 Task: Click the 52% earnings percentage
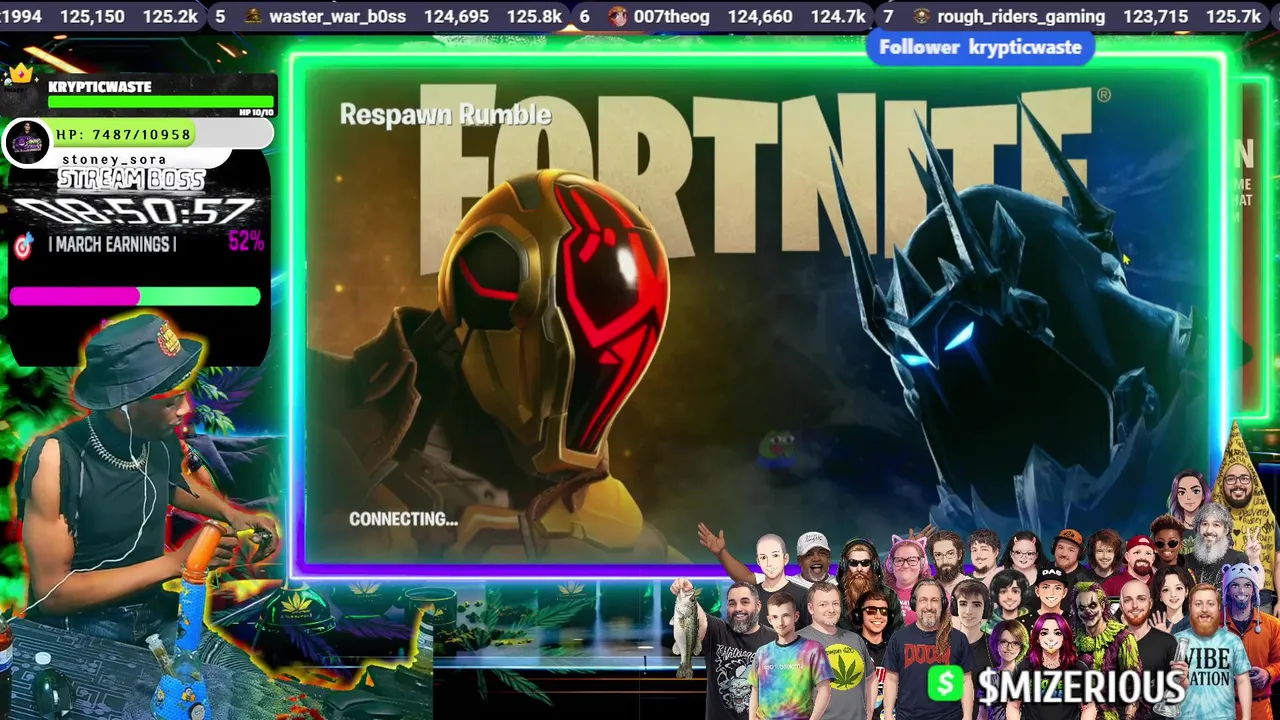pyautogui.click(x=246, y=241)
